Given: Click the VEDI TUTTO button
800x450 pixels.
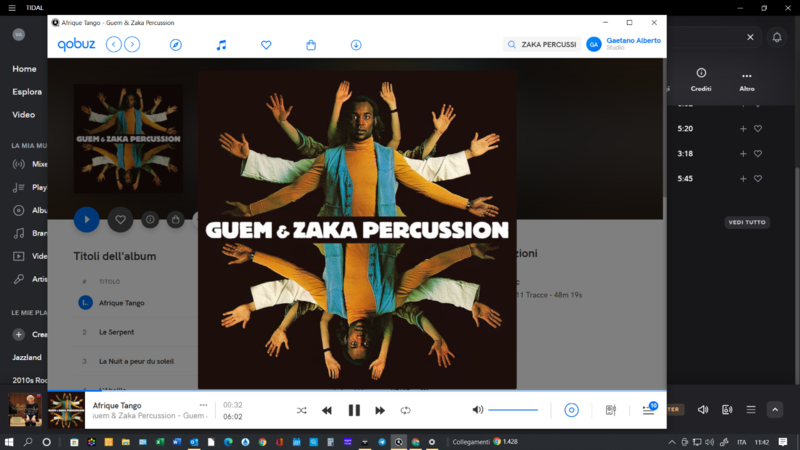Looking at the screenshot, I should [747, 222].
